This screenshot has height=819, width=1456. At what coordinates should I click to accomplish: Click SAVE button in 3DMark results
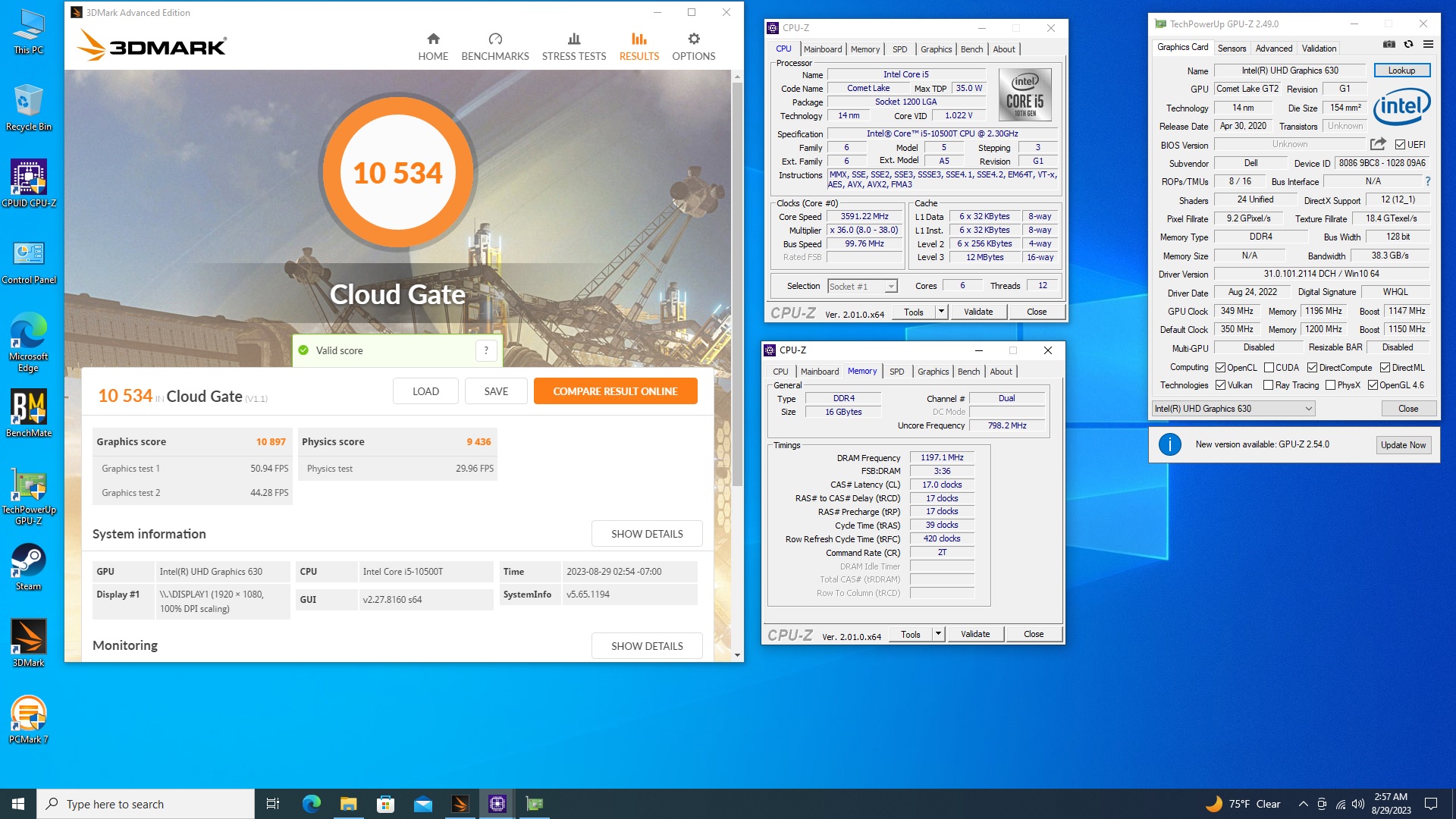pos(496,391)
